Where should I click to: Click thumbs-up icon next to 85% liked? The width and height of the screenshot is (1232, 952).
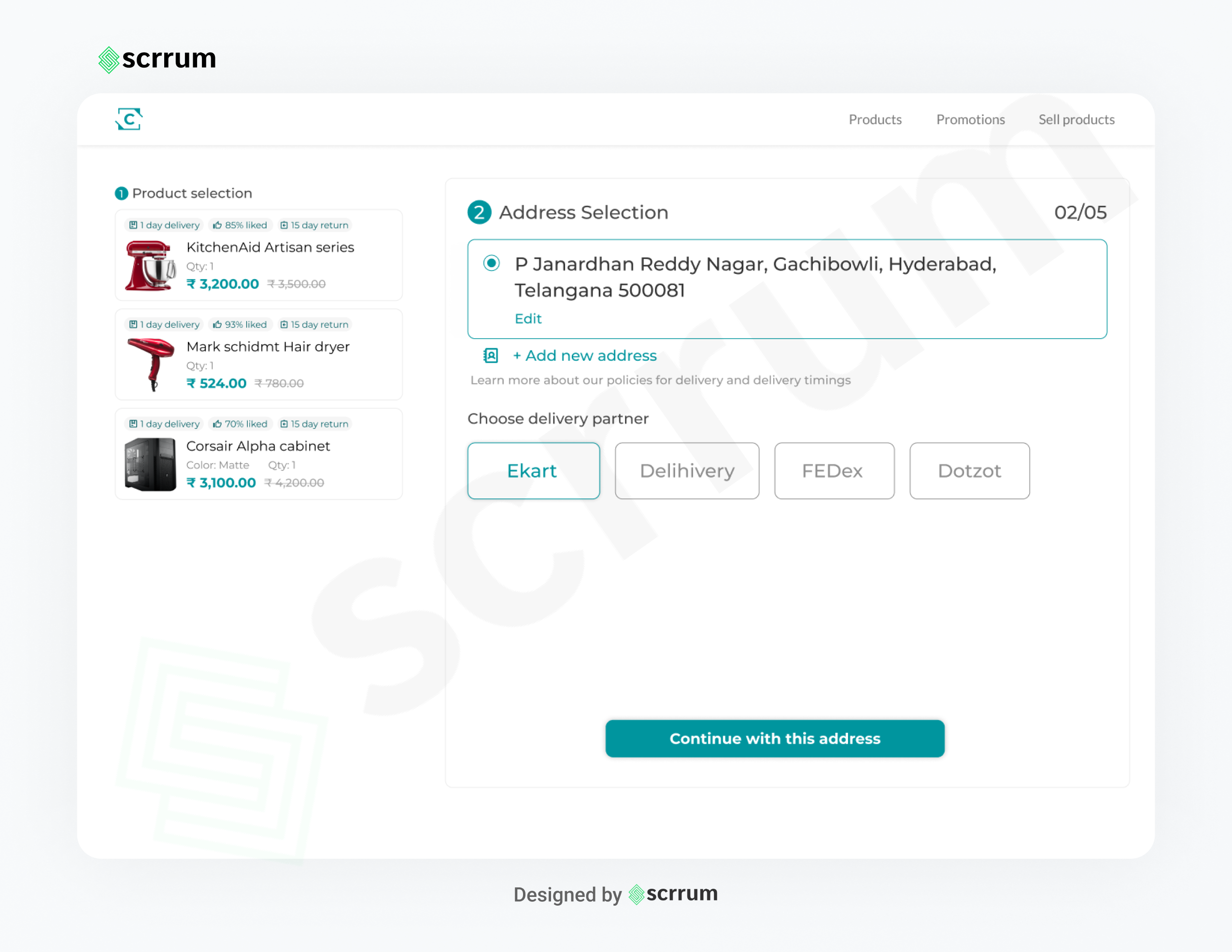click(217, 225)
